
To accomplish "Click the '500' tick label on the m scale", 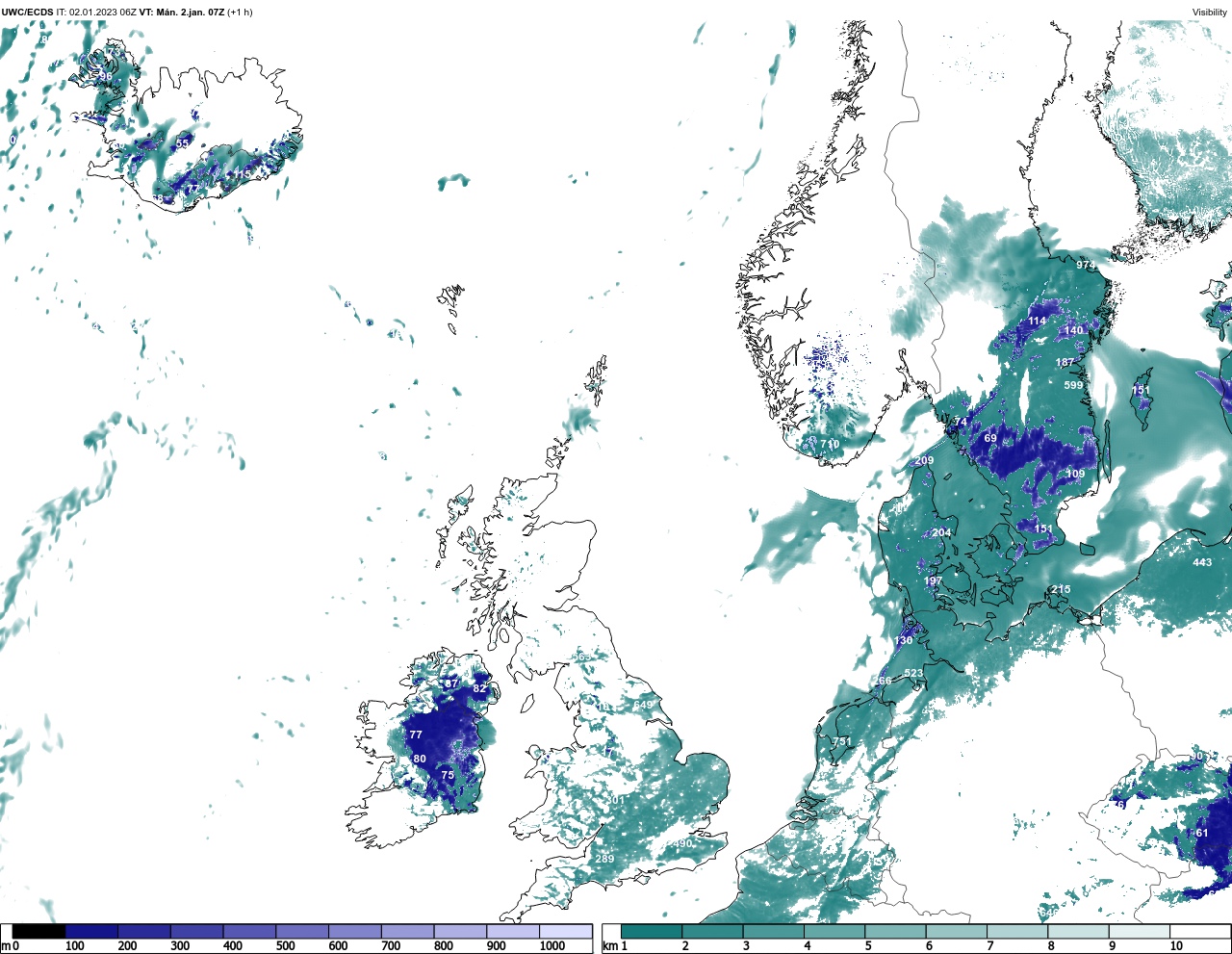I will tap(285, 946).
